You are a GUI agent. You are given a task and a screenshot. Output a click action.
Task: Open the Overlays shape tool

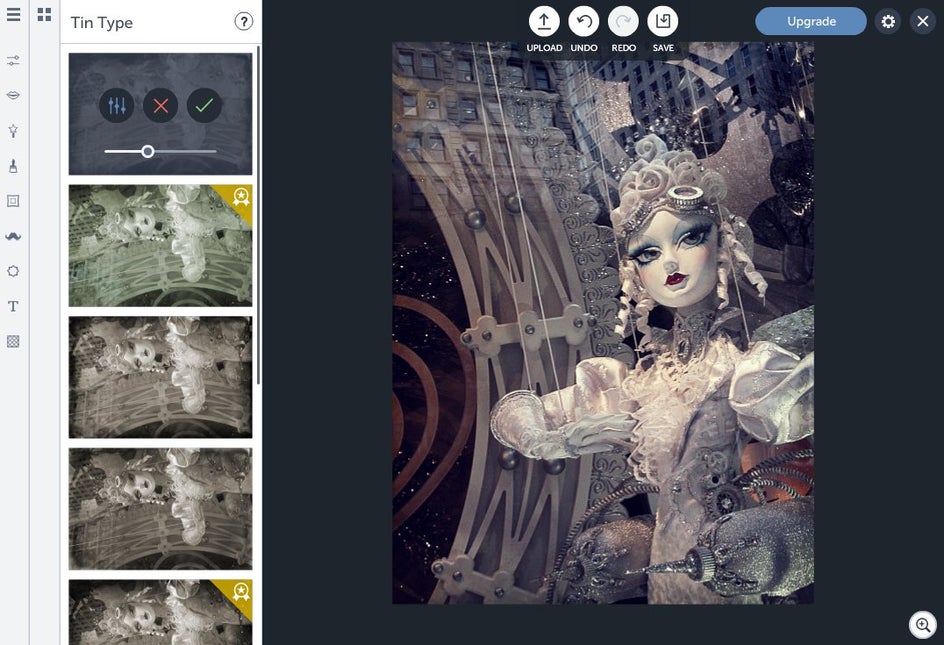pos(13,271)
